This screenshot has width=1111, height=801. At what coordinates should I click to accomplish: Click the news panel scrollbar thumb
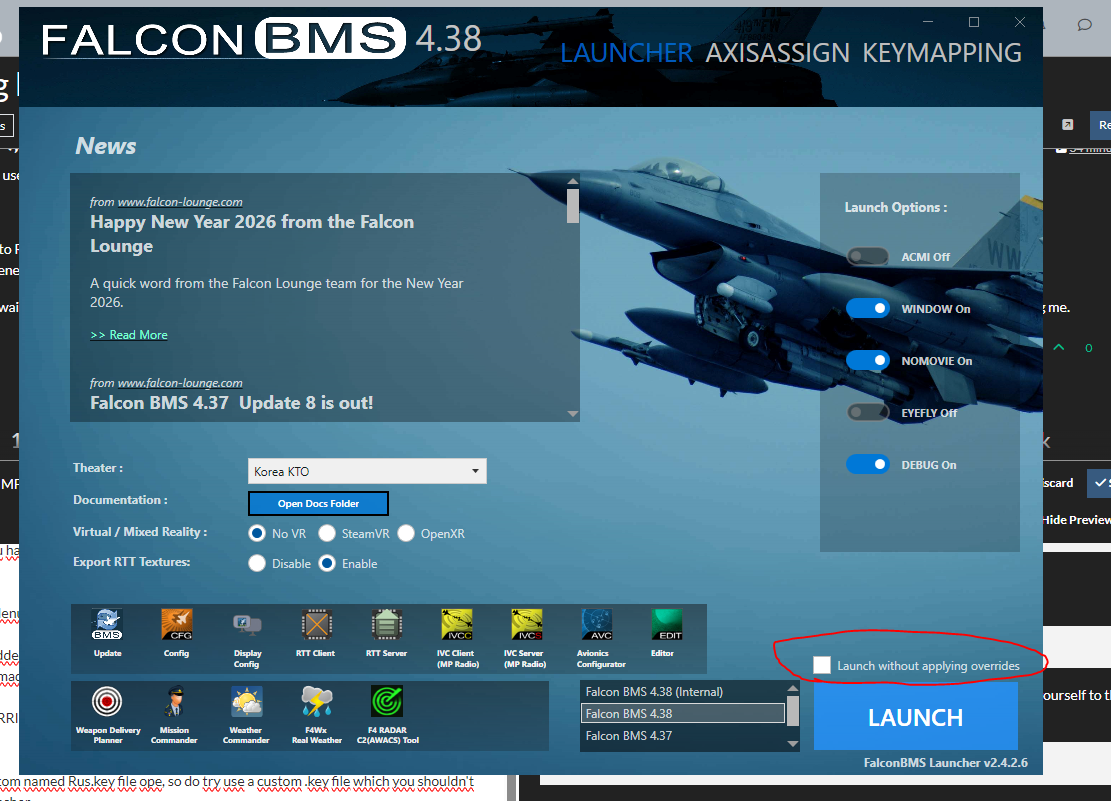(x=573, y=206)
